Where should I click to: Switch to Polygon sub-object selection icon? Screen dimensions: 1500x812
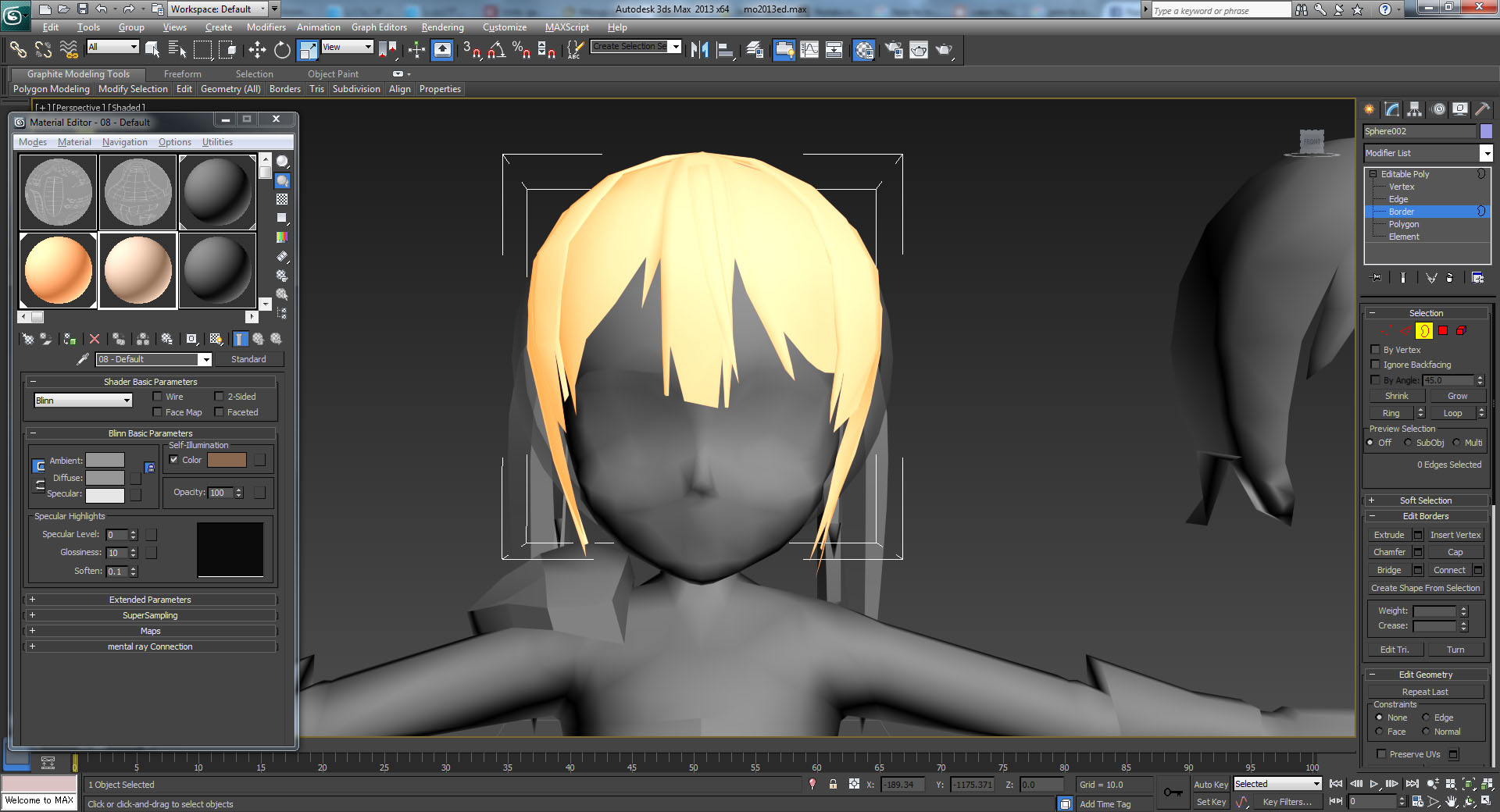point(1443,331)
